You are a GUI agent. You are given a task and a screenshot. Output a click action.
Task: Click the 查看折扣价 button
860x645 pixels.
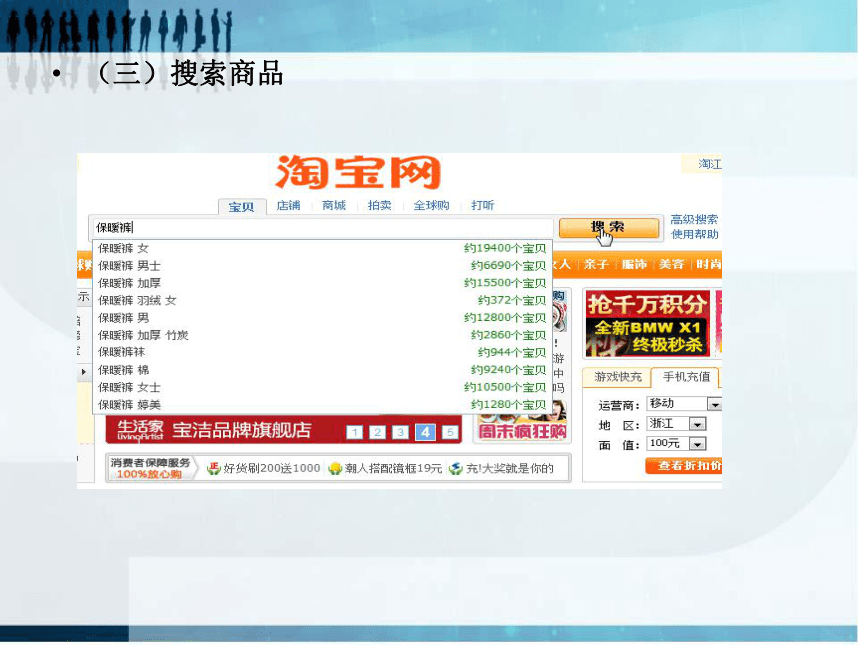pos(684,467)
